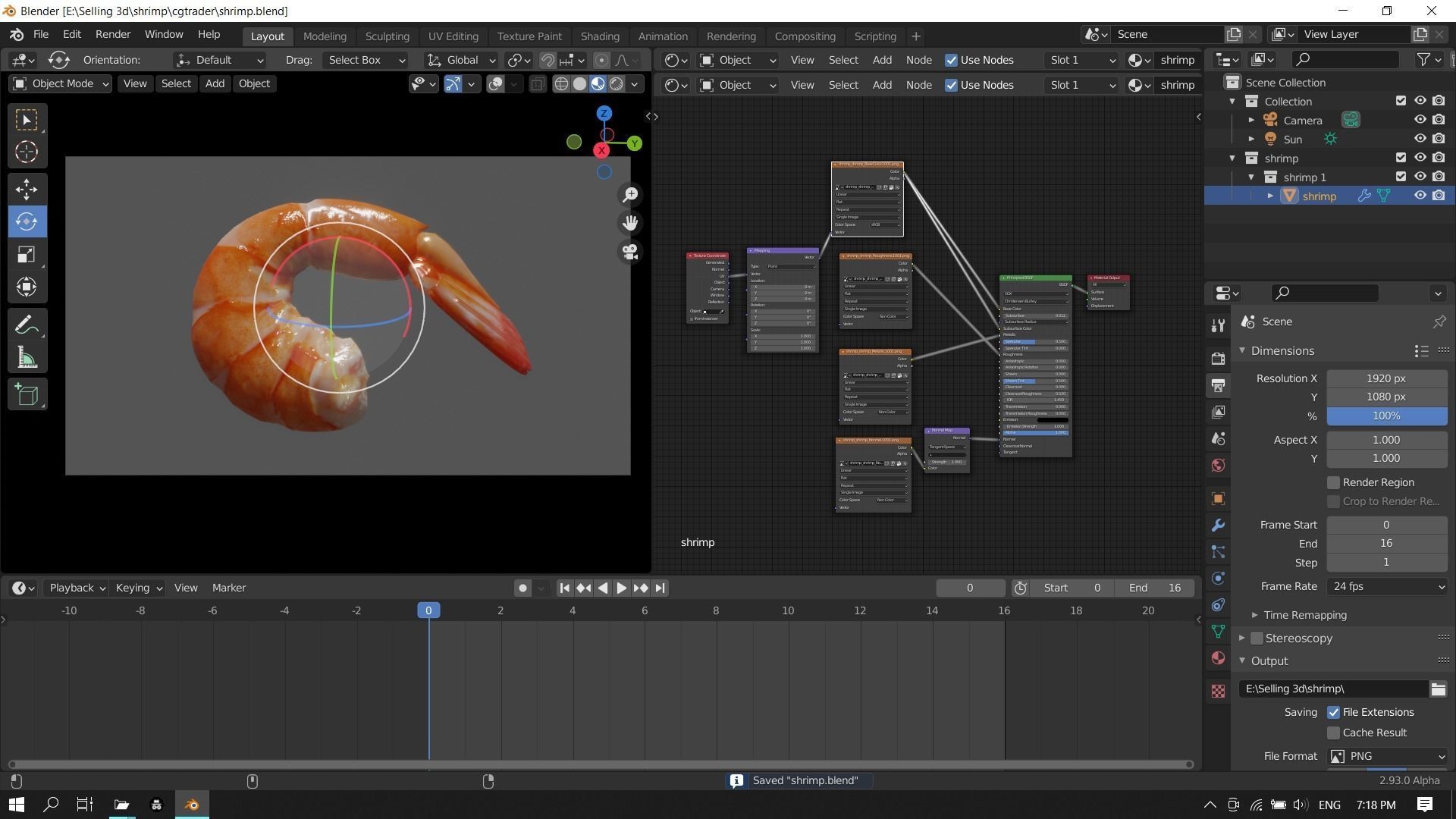Screen dimensions: 1456x819
Task: Hide the Sun light via eye icon
Action: (1420, 139)
